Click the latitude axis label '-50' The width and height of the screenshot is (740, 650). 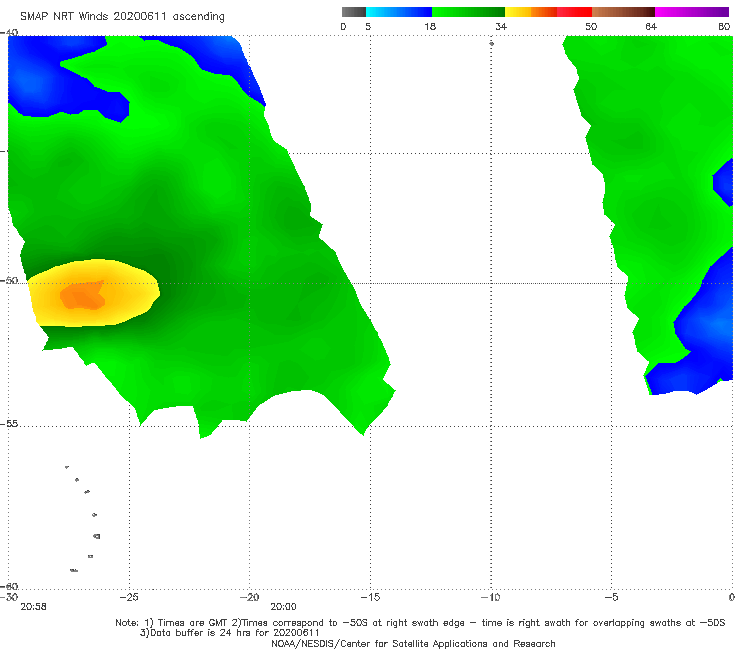(9, 280)
